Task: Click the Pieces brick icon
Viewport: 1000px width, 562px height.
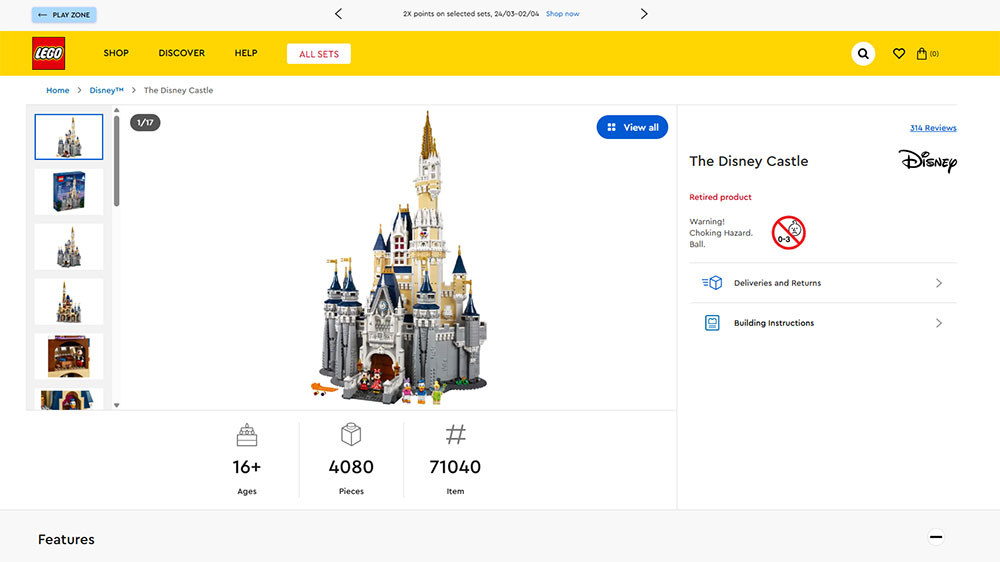Action: click(351, 434)
